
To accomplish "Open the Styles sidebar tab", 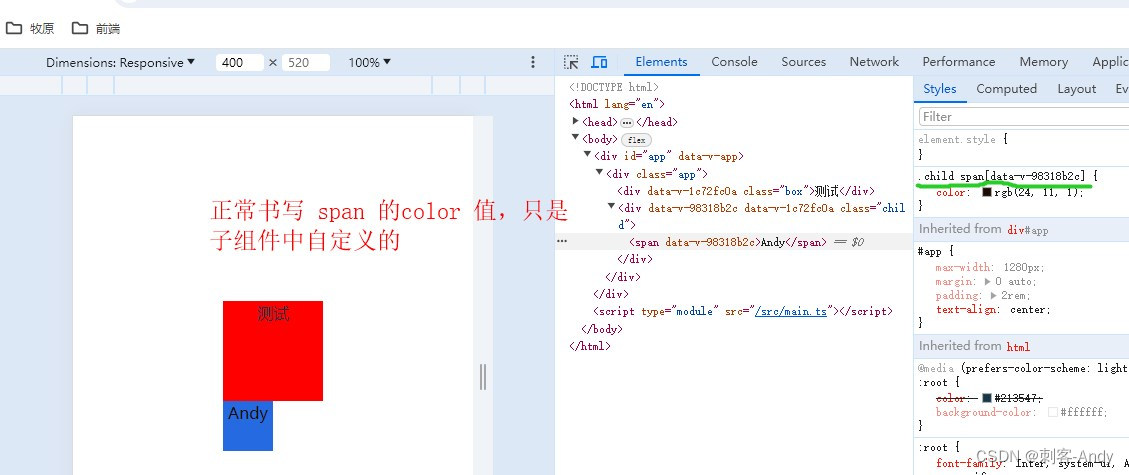I will click(940, 89).
